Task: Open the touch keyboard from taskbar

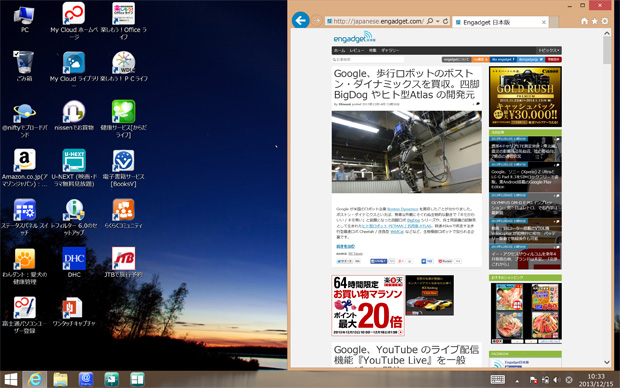Action: (497, 380)
